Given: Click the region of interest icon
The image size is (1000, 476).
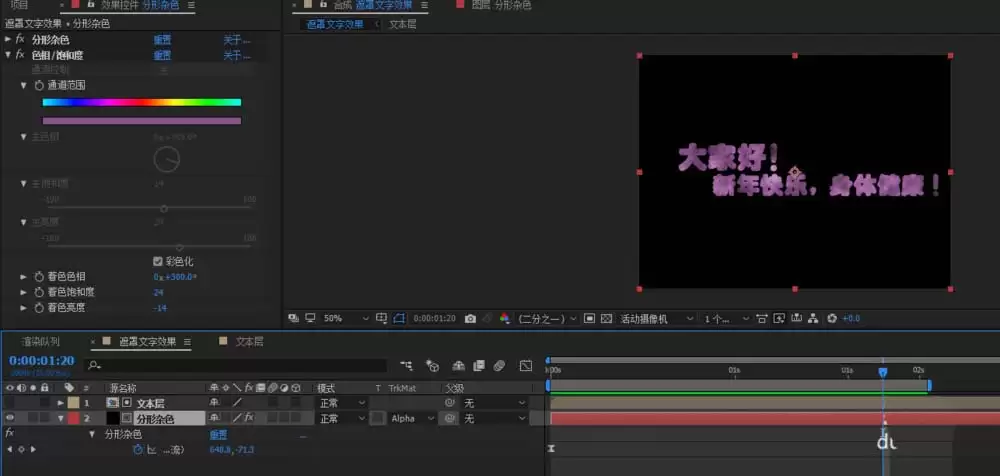Looking at the screenshot, I should [x=589, y=318].
